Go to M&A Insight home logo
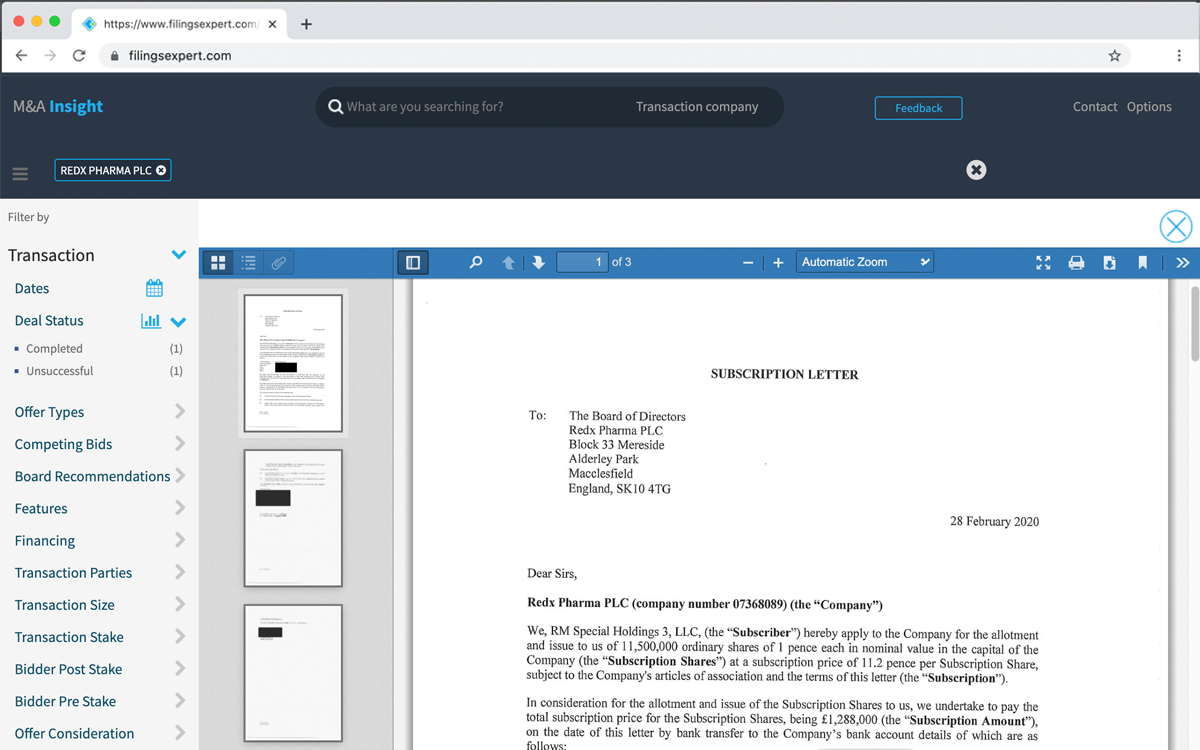1200x750 pixels. coord(58,107)
